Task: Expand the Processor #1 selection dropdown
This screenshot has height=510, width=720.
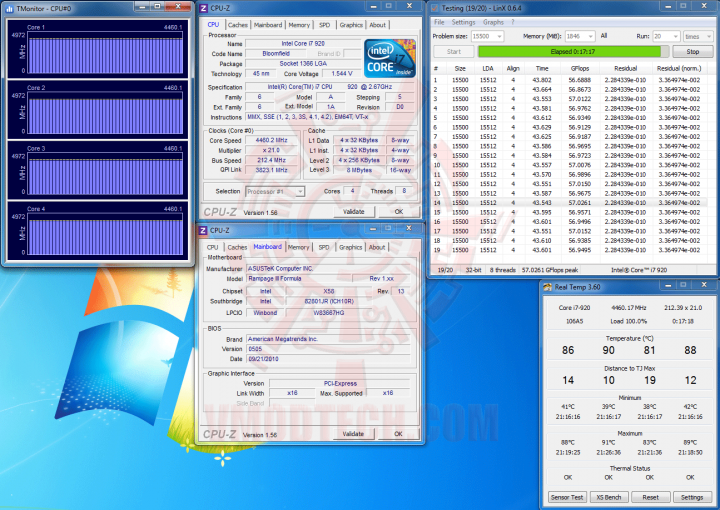Action: pyautogui.click(x=275, y=191)
